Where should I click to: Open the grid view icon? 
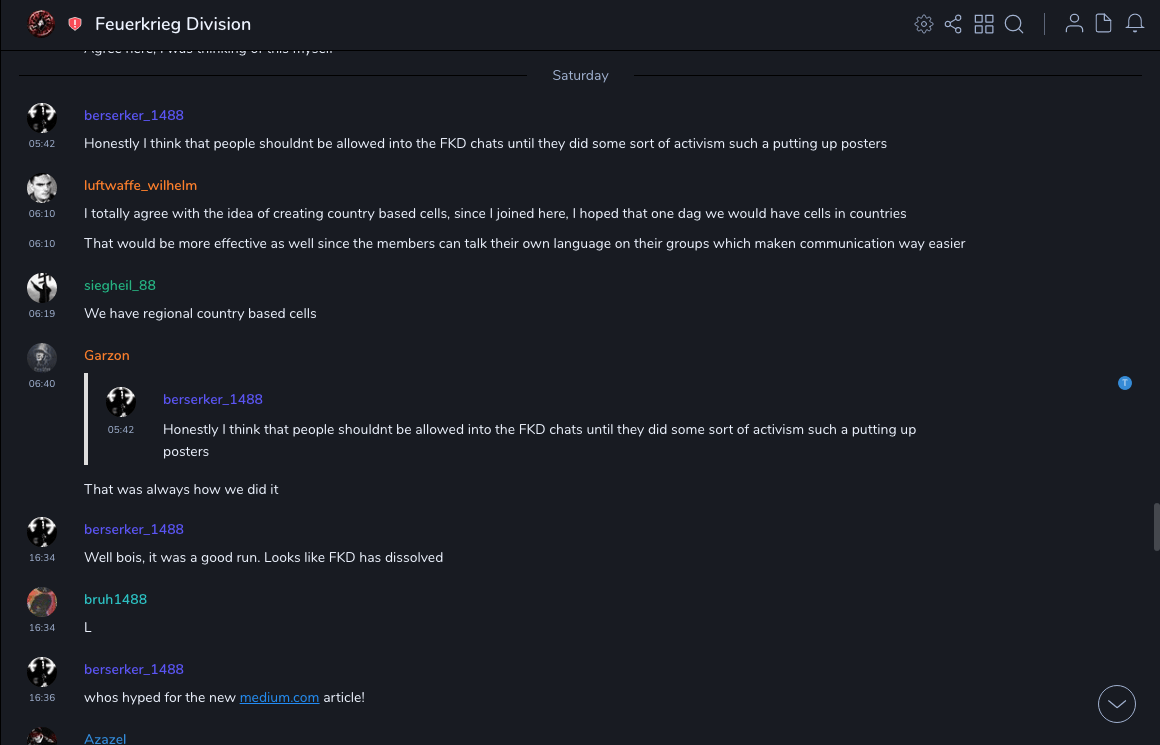click(984, 24)
